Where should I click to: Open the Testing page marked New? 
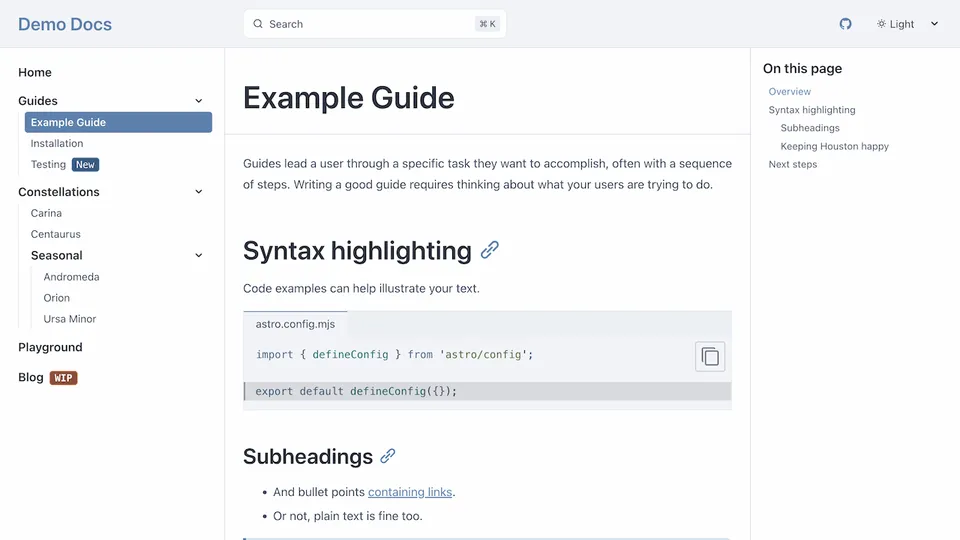(49, 165)
